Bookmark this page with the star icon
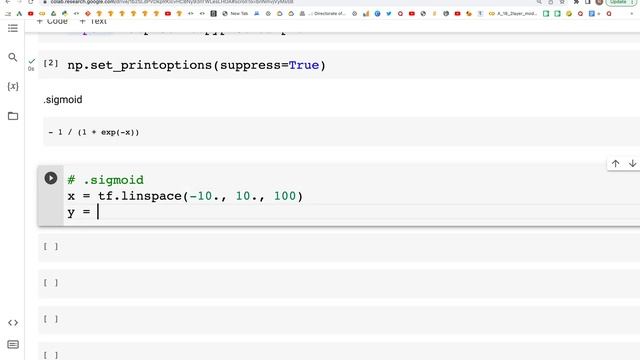The width and height of the screenshot is (640, 360). pyautogui.click(x=562, y=2)
